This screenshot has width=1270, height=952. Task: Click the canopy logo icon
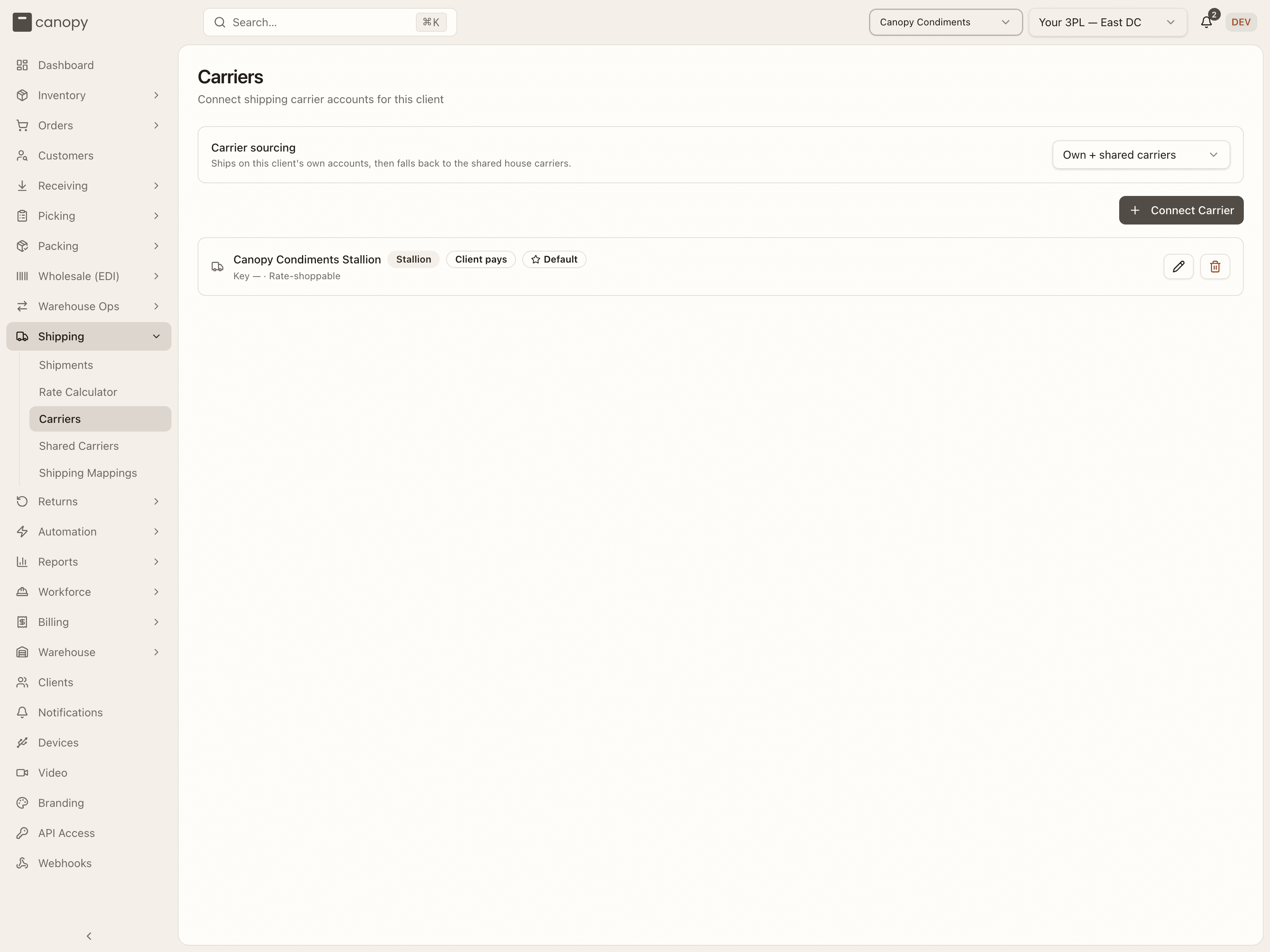pos(22,22)
